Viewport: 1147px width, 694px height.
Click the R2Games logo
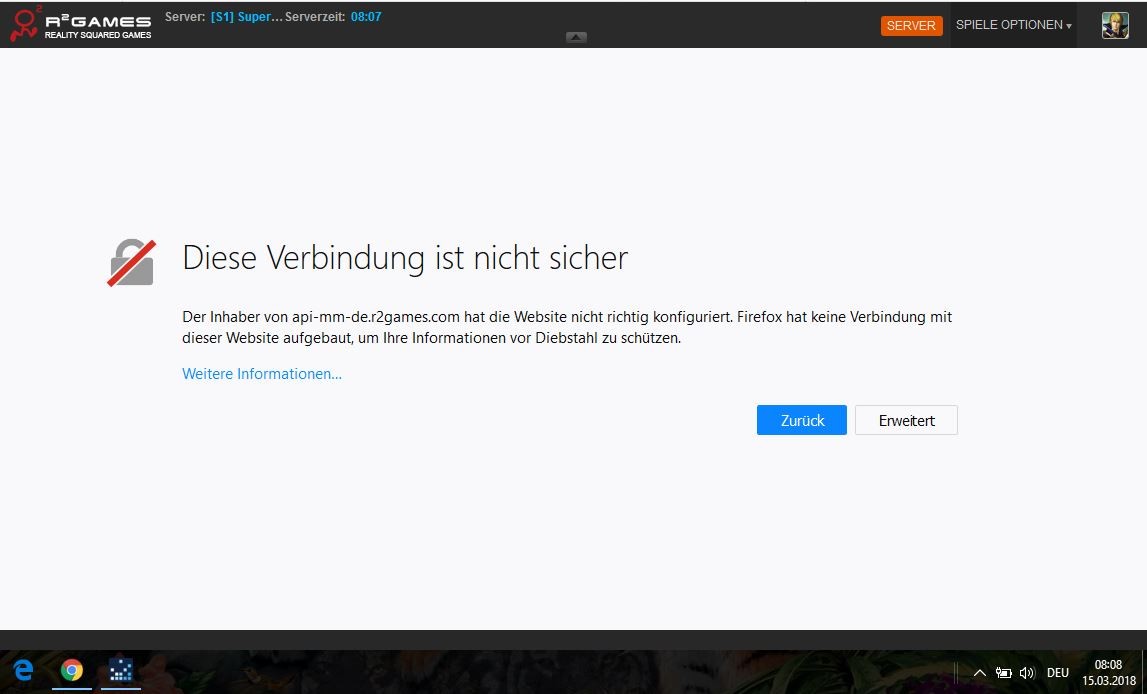(x=80, y=25)
